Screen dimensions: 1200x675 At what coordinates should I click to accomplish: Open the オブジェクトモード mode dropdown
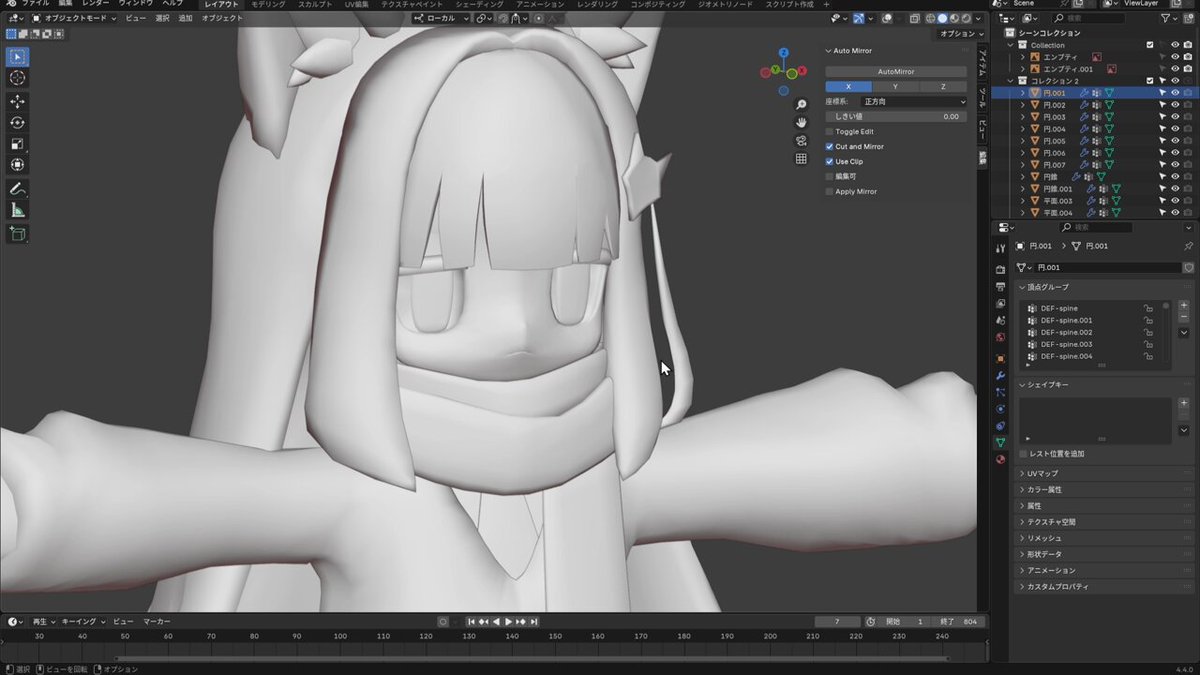coord(75,18)
